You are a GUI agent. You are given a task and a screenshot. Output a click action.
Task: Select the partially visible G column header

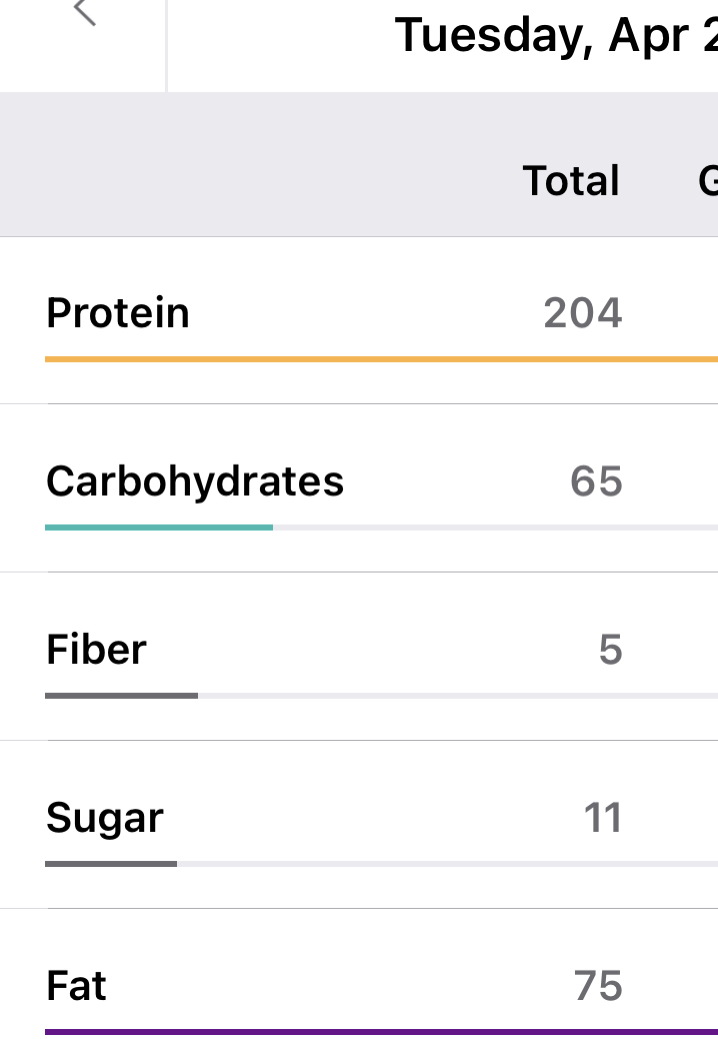click(x=707, y=181)
